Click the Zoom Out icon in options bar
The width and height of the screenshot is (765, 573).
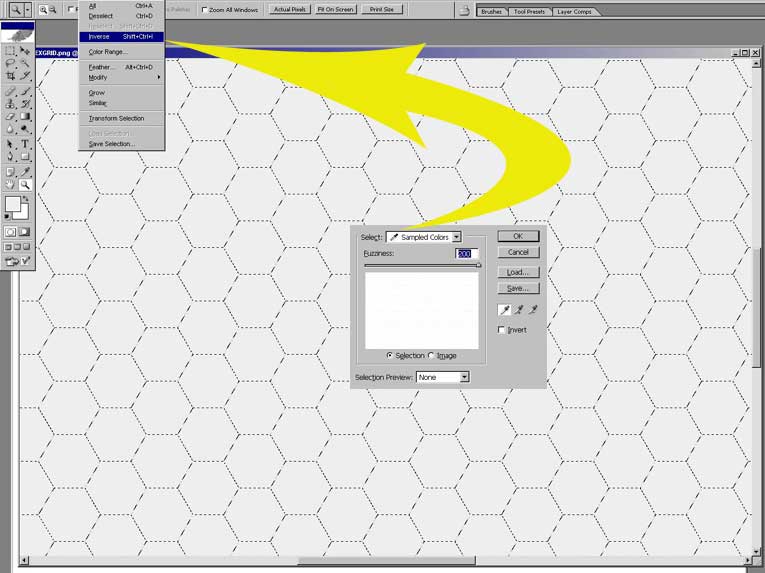click(53, 9)
